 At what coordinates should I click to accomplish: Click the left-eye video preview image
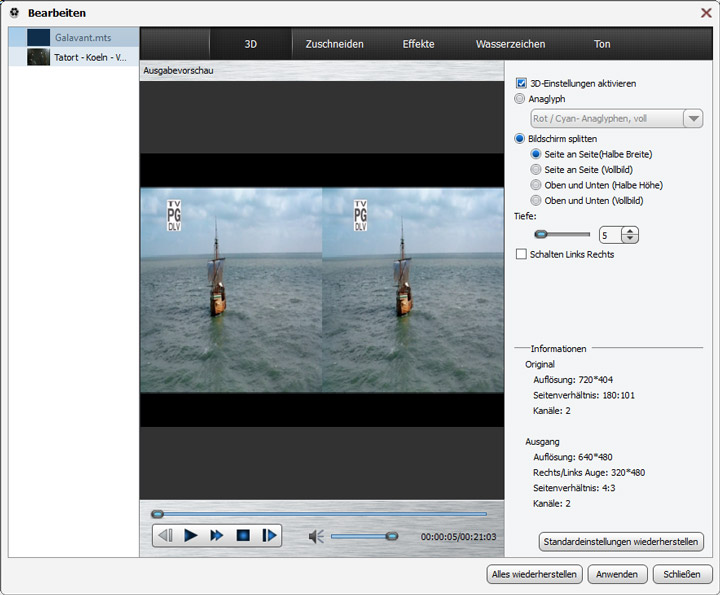click(x=231, y=290)
